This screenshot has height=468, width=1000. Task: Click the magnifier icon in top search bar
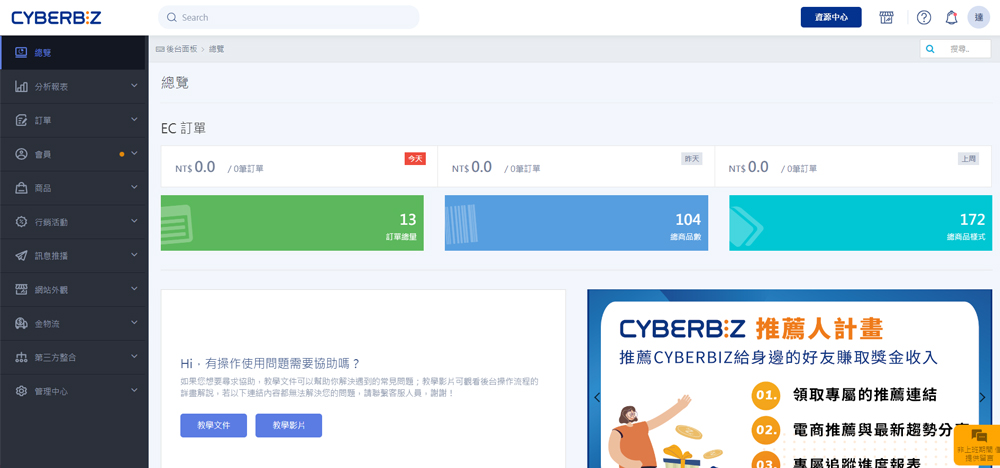coord(172,17)
